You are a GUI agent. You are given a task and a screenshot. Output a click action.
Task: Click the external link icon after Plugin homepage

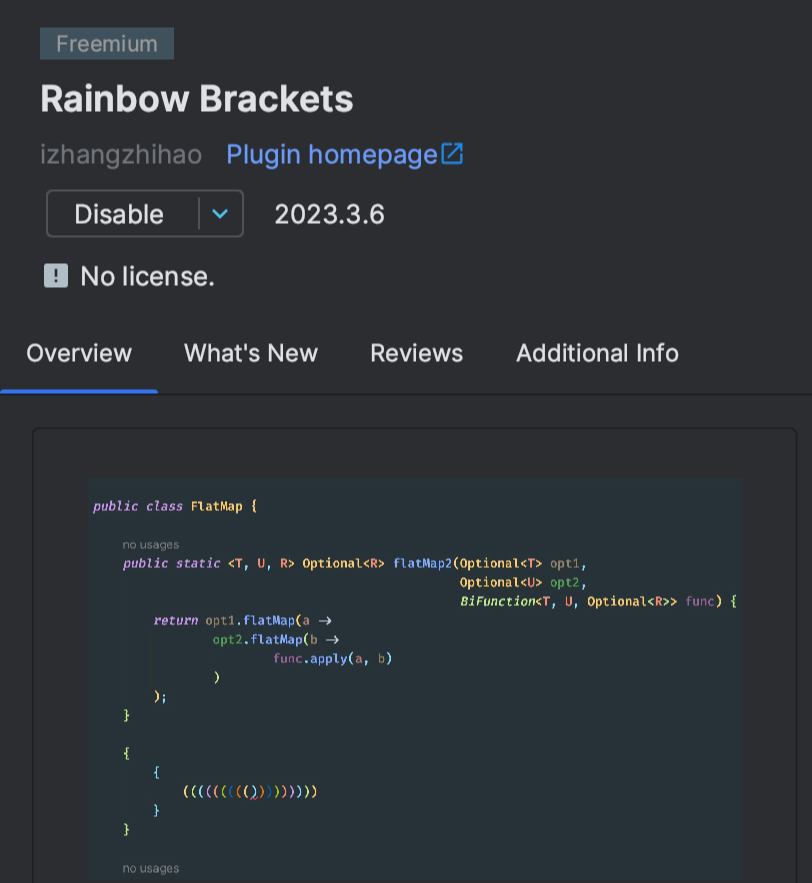tap(452, 154)
